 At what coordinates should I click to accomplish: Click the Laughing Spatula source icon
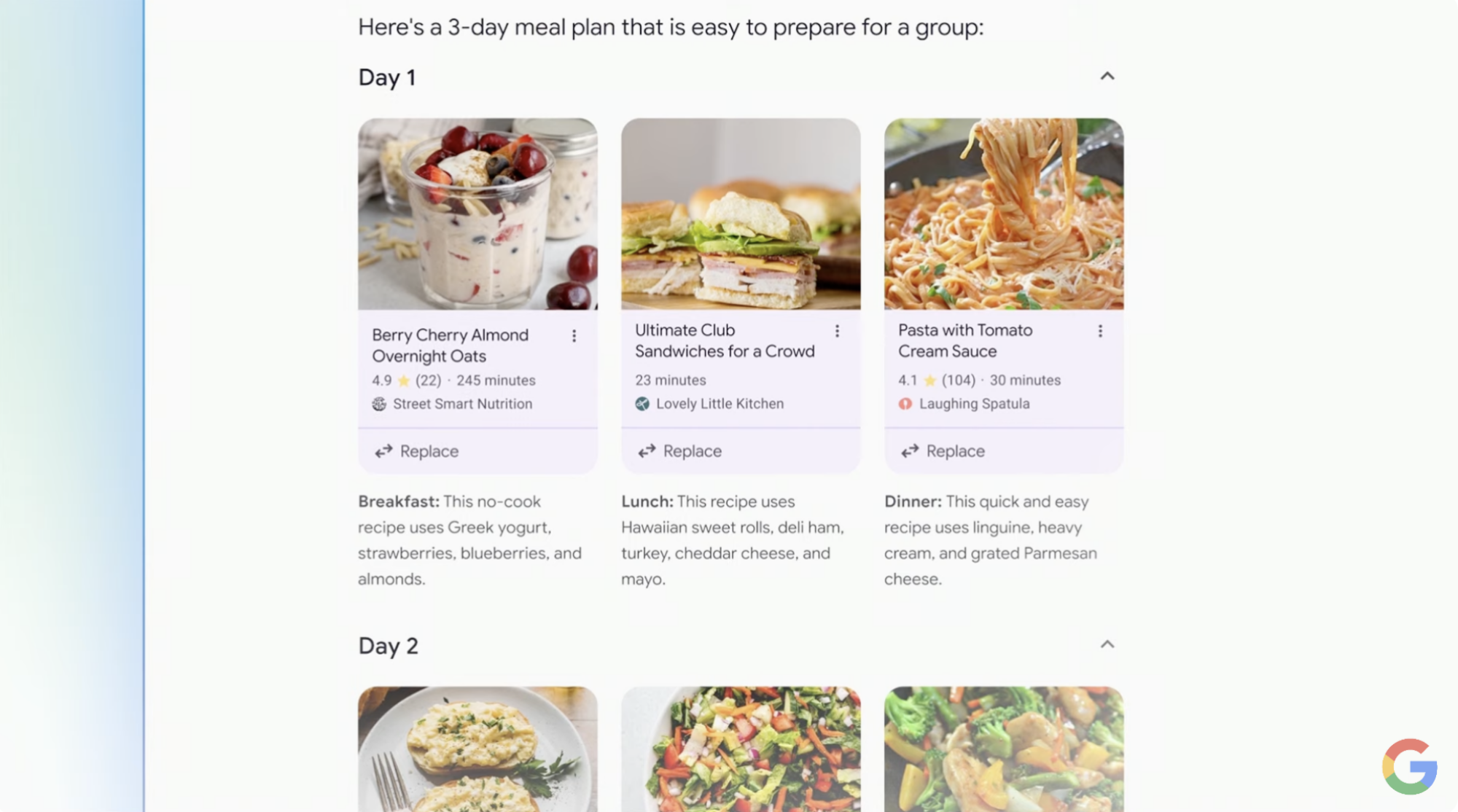click(x=906, y=403)
